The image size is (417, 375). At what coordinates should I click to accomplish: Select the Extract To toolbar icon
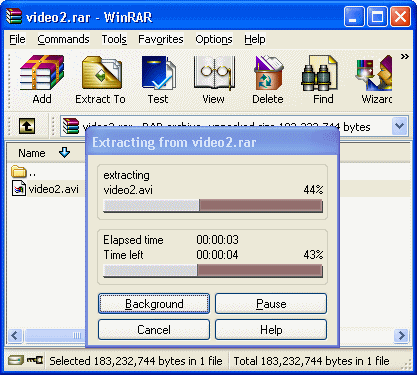[100, 80]
